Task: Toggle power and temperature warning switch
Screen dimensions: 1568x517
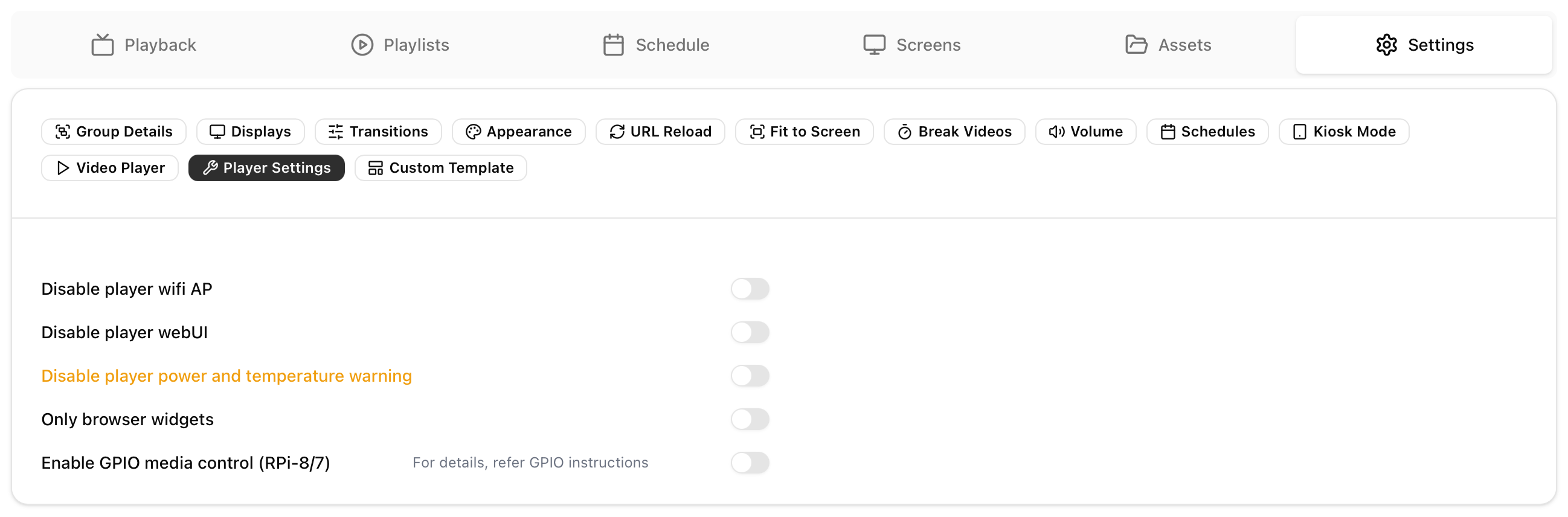Action: (750, 376)
